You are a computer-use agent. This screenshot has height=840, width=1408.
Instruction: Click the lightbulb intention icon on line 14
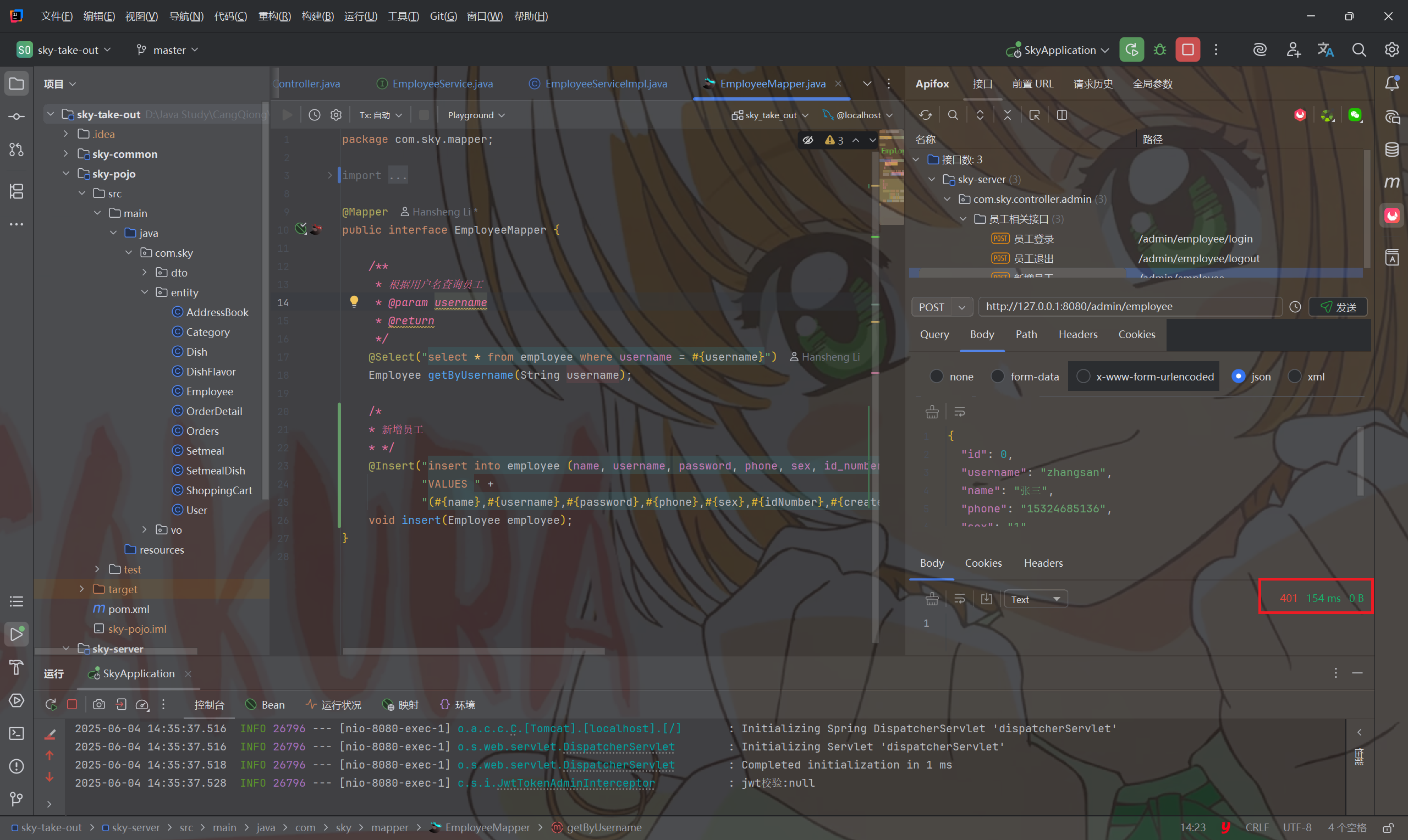pyautogui.click(x=354, y=302)
